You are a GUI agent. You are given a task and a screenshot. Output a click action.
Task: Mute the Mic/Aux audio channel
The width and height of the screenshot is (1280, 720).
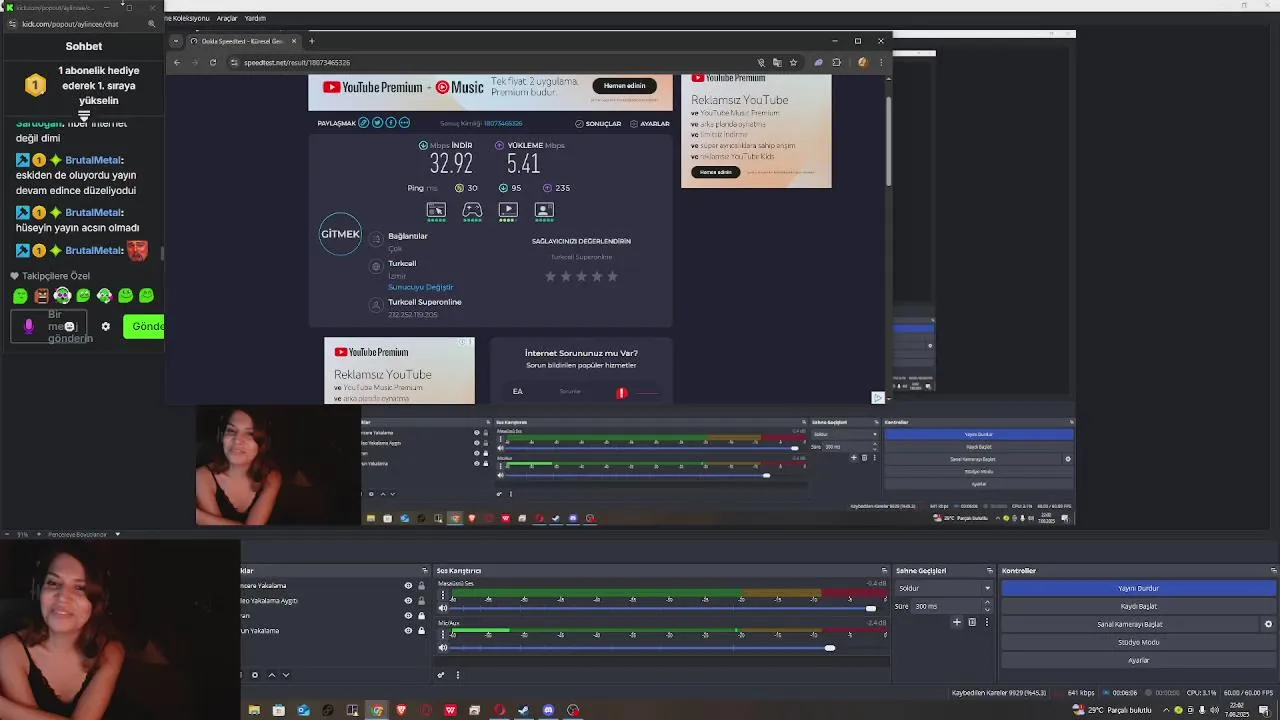pos(443,648)
